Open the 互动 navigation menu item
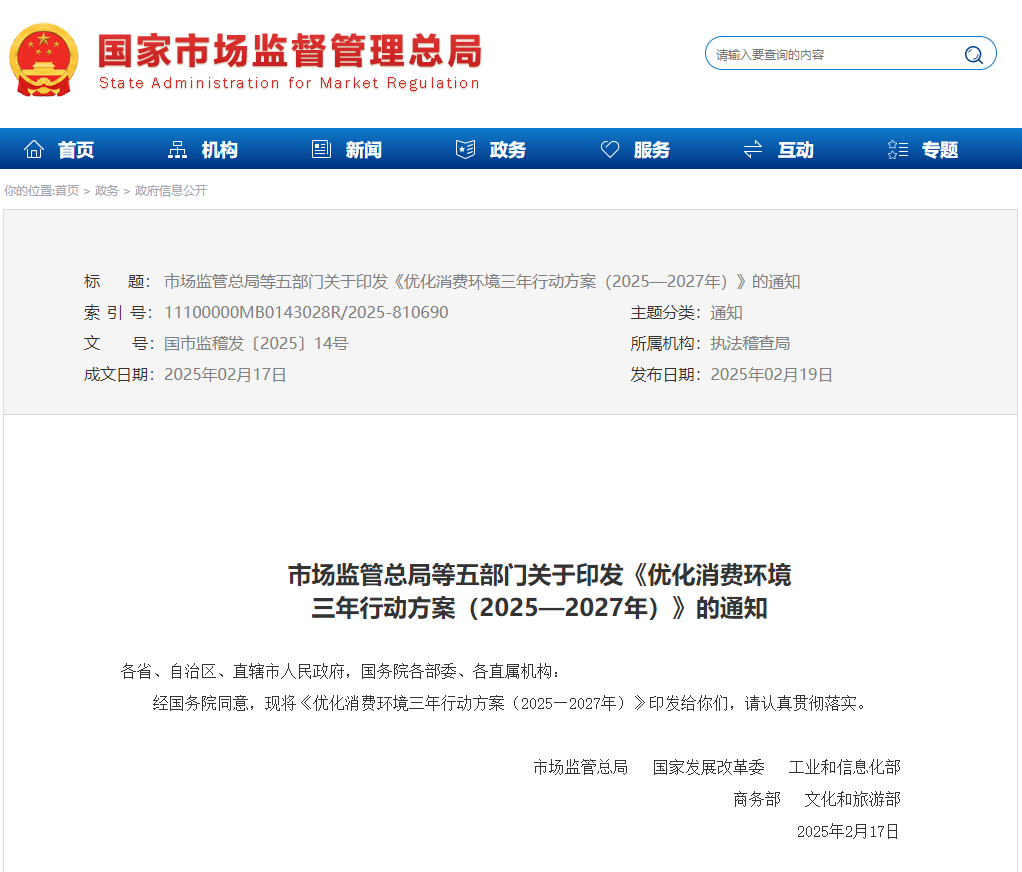Viewport: 1022px width, 872px height. [x=796, y=150]
